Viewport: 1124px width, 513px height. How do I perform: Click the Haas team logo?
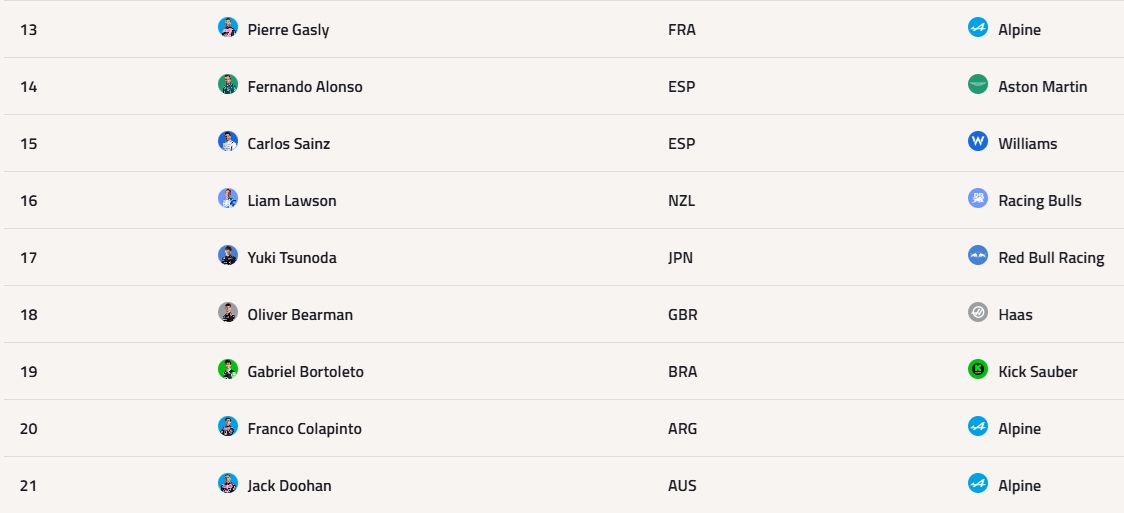pyautogui.click(x=978, y=312)
